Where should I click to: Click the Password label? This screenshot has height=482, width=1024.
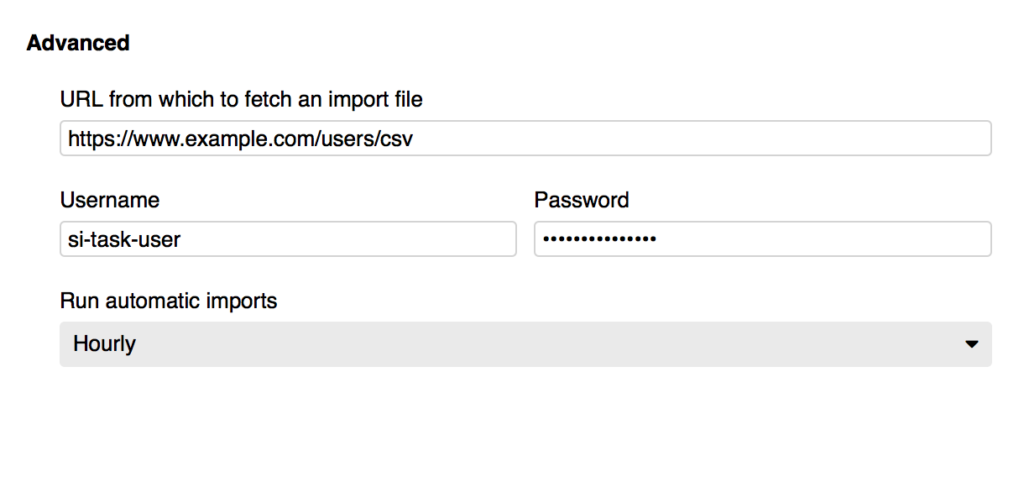(x=581, y=200)
